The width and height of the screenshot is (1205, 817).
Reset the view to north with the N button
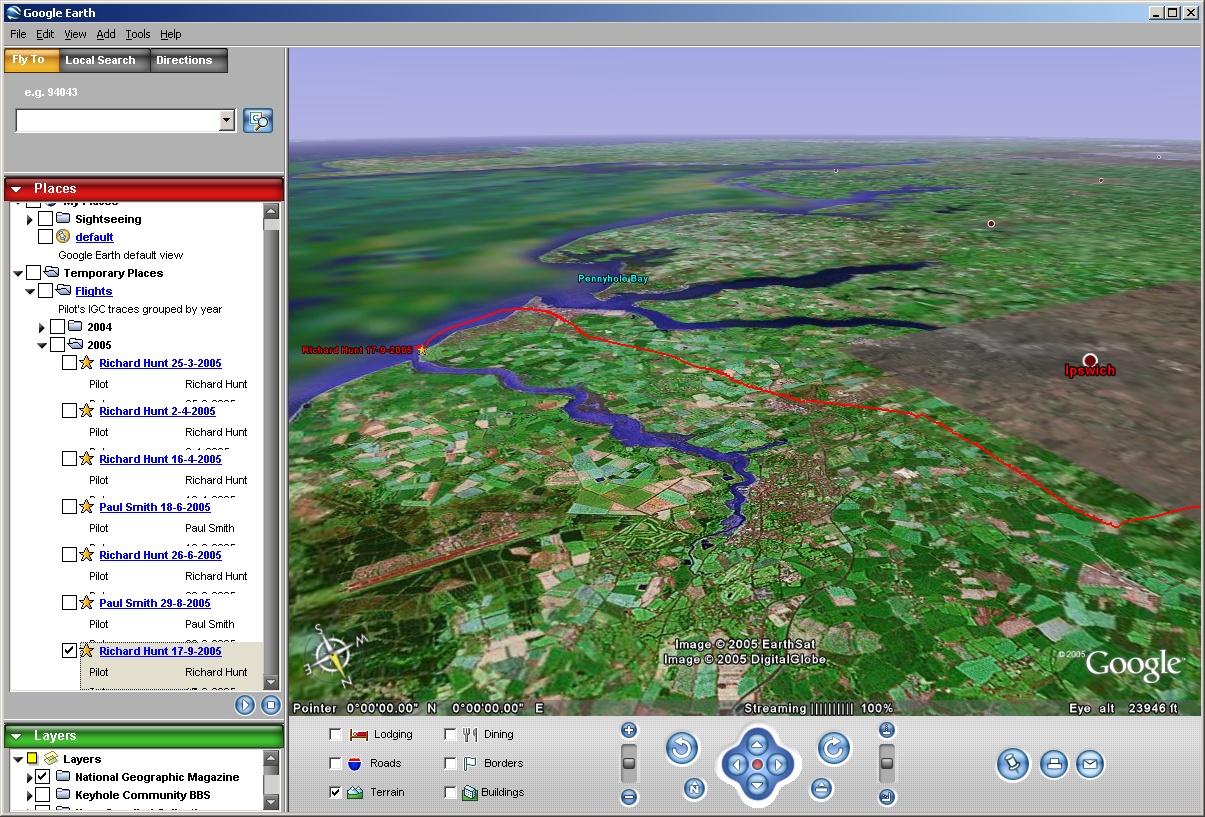pos(694,789)
